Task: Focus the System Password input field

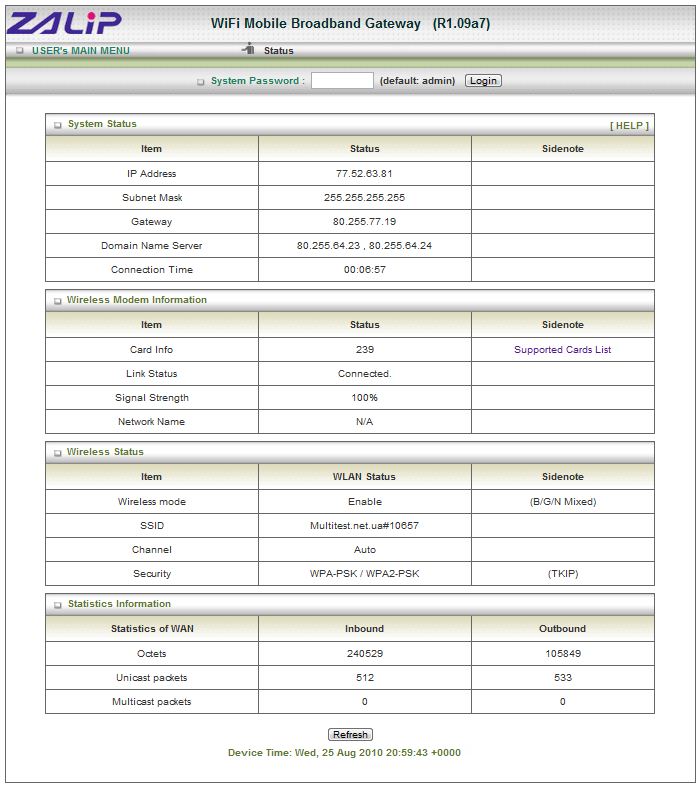Action: click(342, 80)
